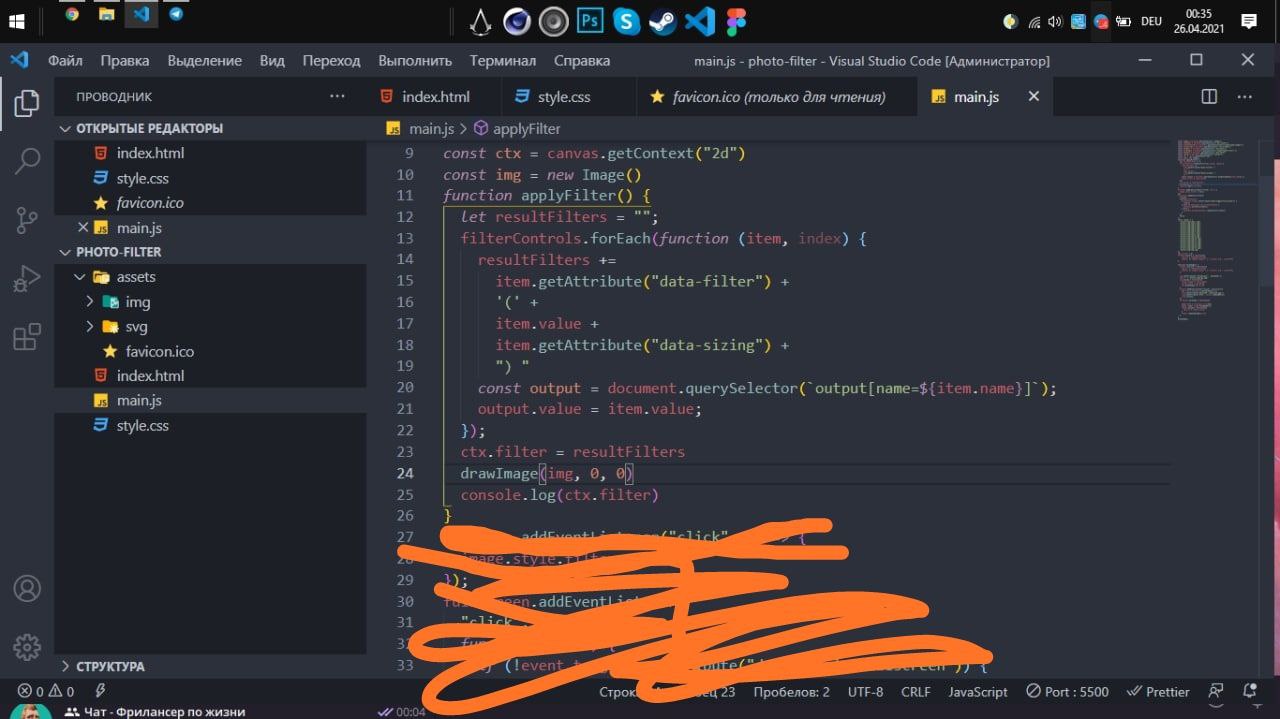Open the volume control in system tray
The image size is (1280, 719).
tap(1056, 20)
